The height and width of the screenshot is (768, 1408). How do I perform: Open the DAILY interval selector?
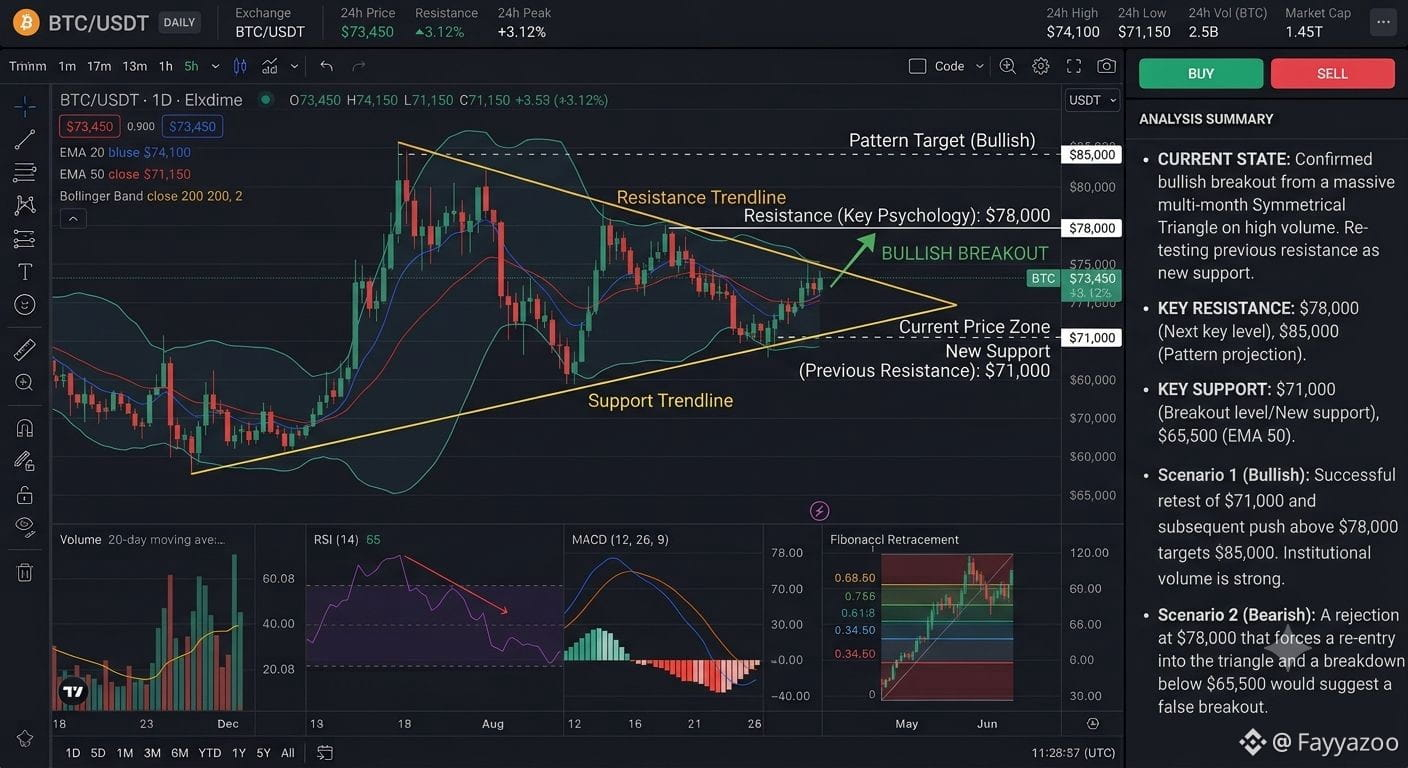tap(180, 22)
